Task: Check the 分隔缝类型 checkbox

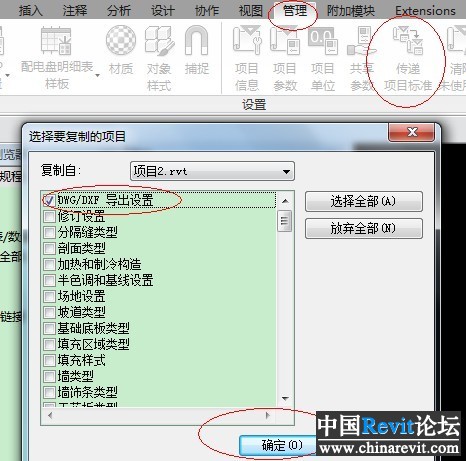Action: [49, 232]
